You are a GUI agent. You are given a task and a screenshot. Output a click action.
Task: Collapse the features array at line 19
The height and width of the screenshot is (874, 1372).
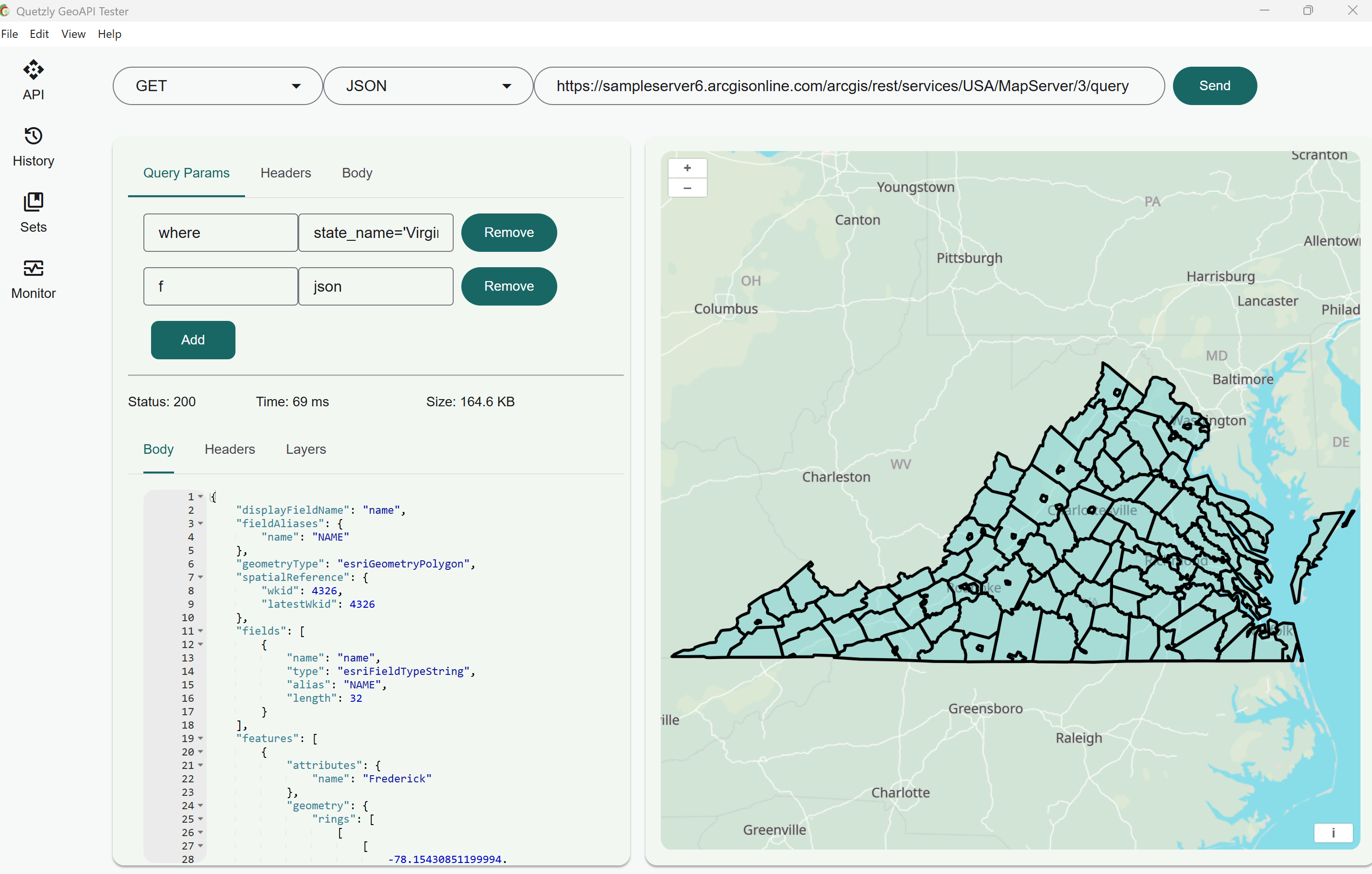pyautogui.click(x=200, y=738)
